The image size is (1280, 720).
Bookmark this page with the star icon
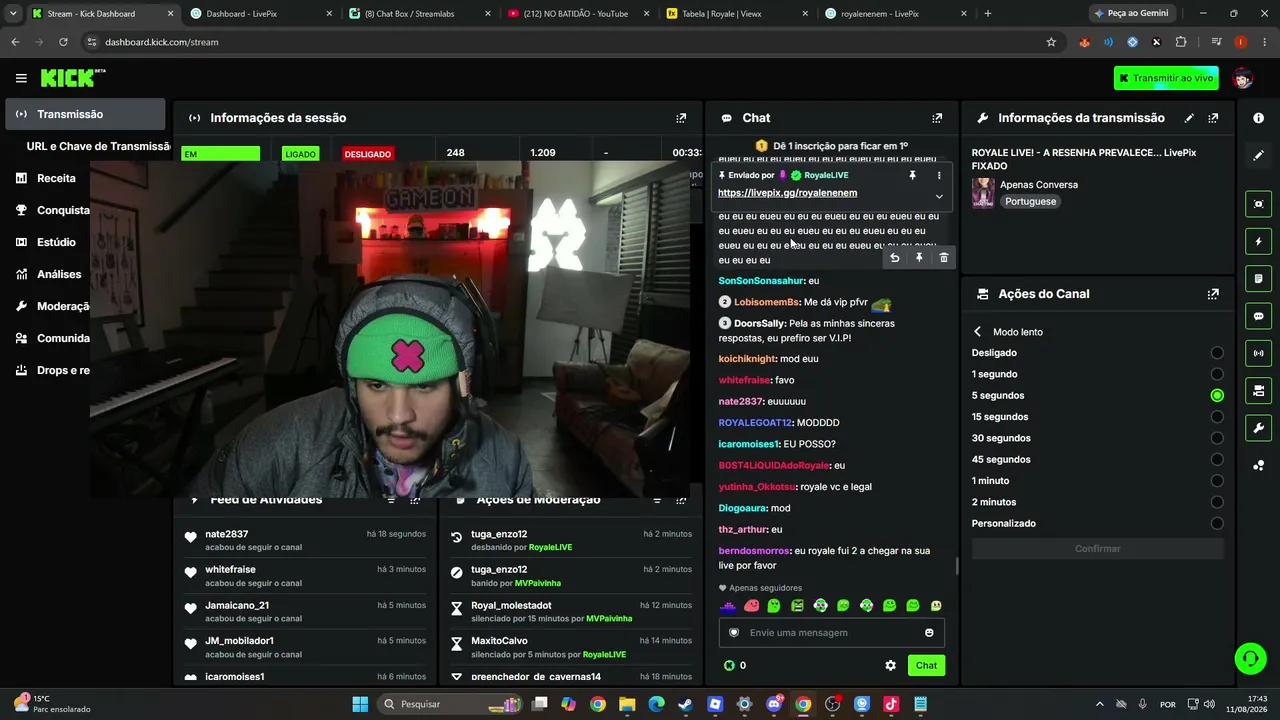point(1051,42)
